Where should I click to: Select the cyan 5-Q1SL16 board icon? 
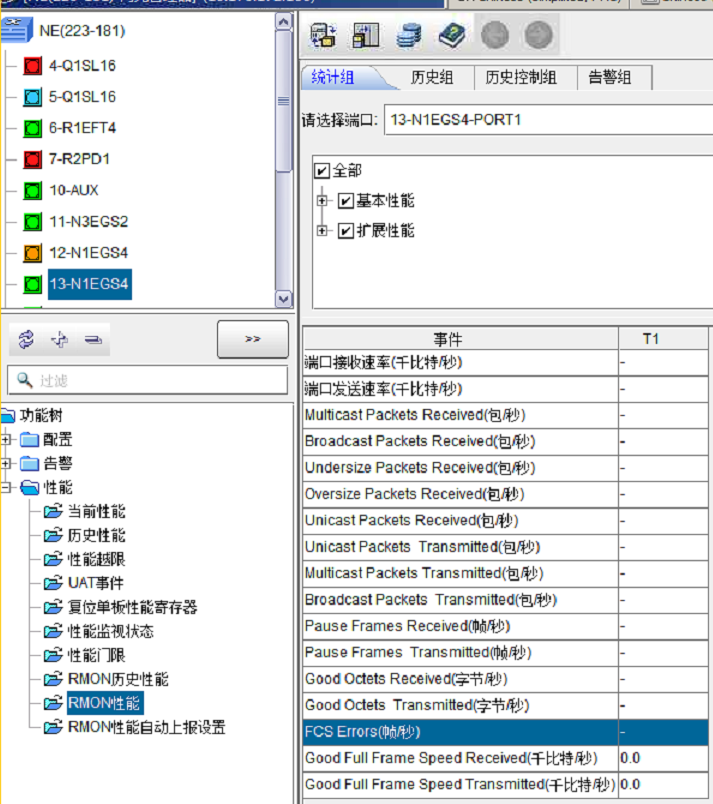pos(32,96)
